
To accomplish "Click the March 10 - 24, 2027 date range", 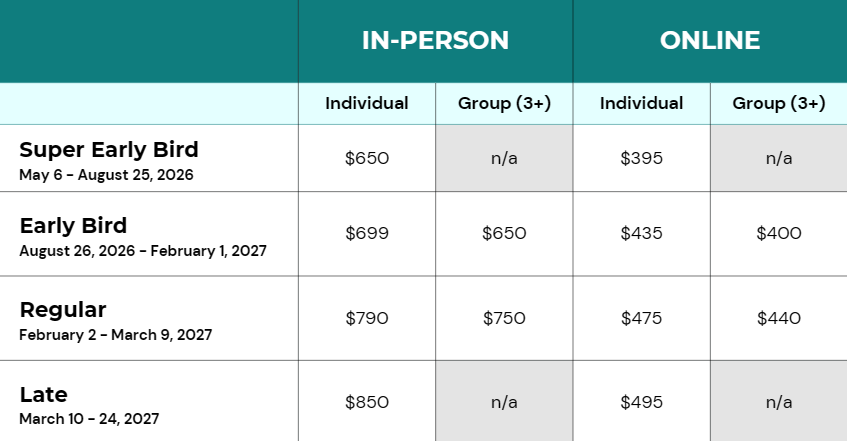I will coord(89,419).
